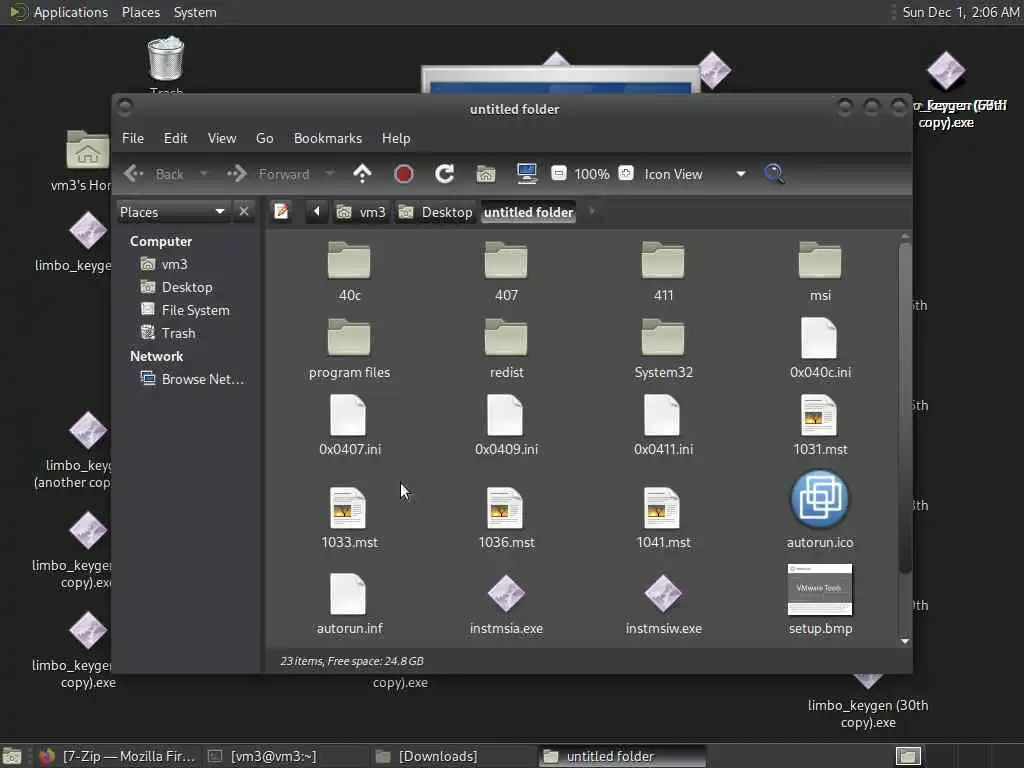Open the File menu
Image resolution: width=1024 pixels, height=768 pixels.
pyautogui.click(x=133, y=138)
